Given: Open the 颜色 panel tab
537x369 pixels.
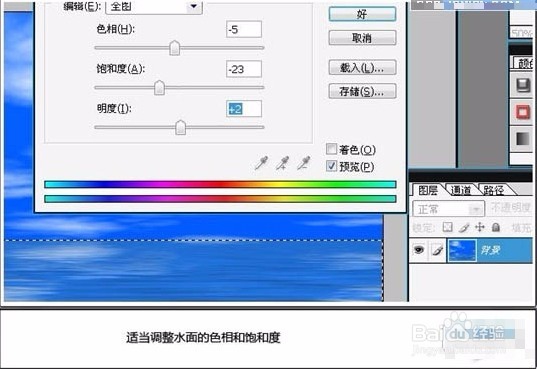Looking at the screenshot, I should click(524, 64).
